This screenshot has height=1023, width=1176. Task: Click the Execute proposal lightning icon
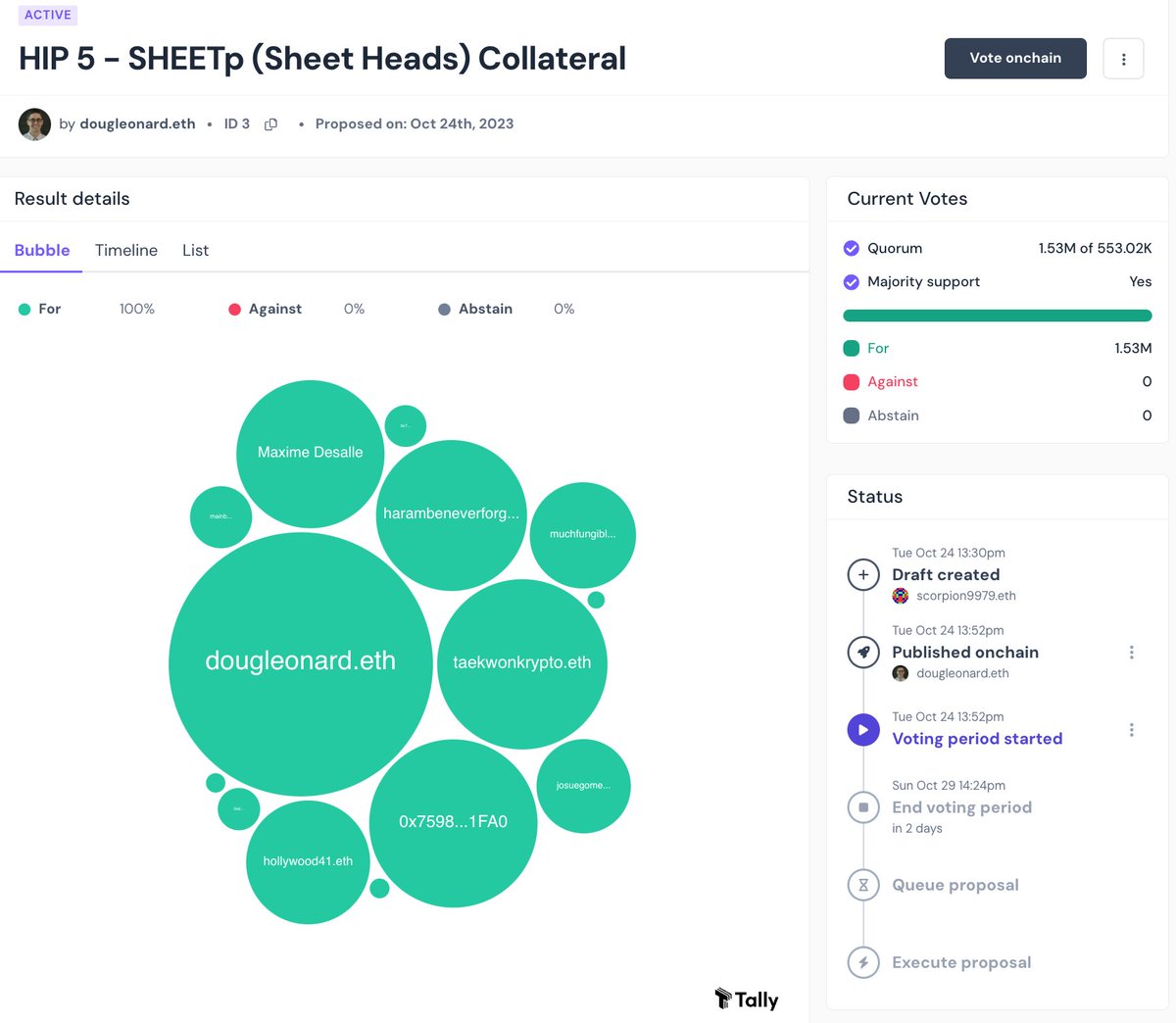863,962
